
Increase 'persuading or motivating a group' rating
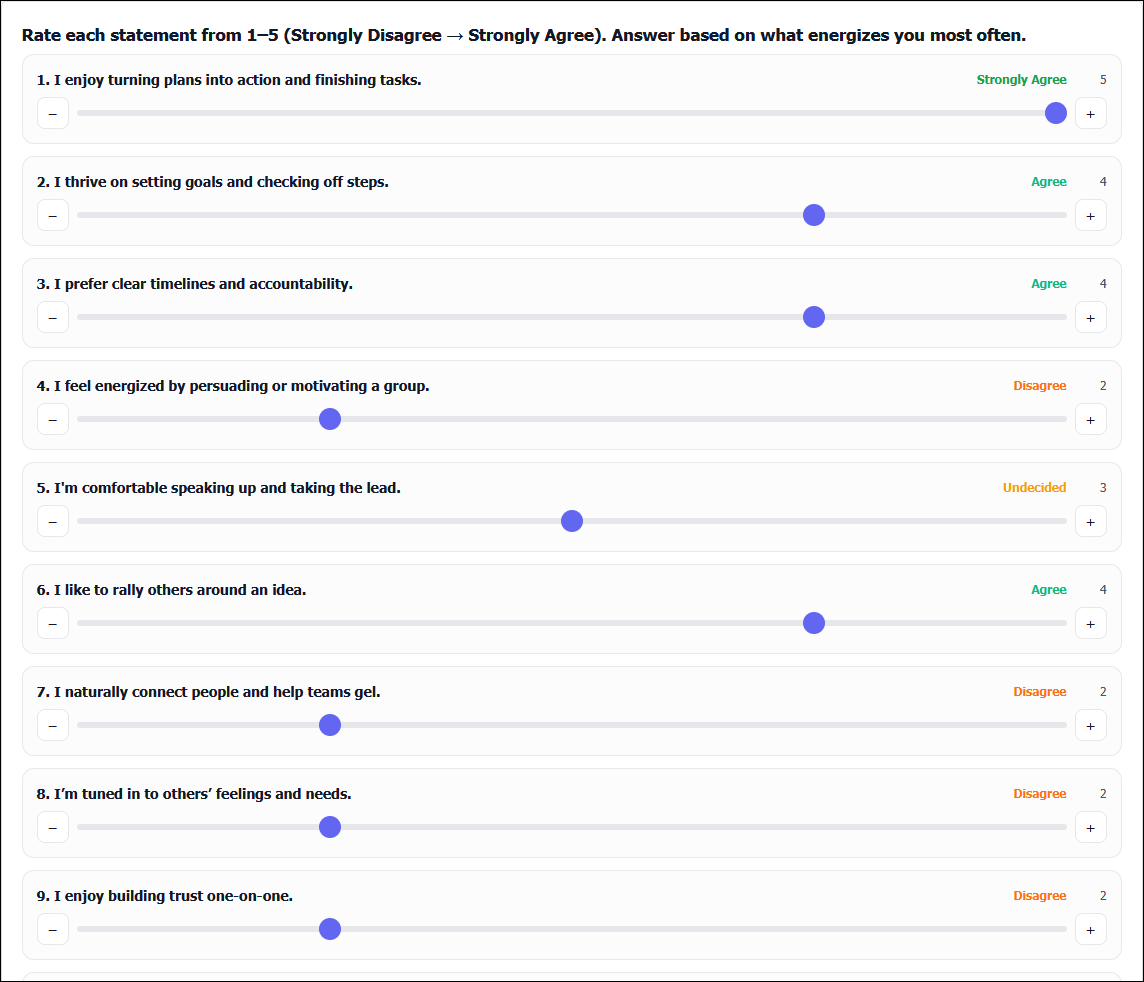click(1090, 420)
